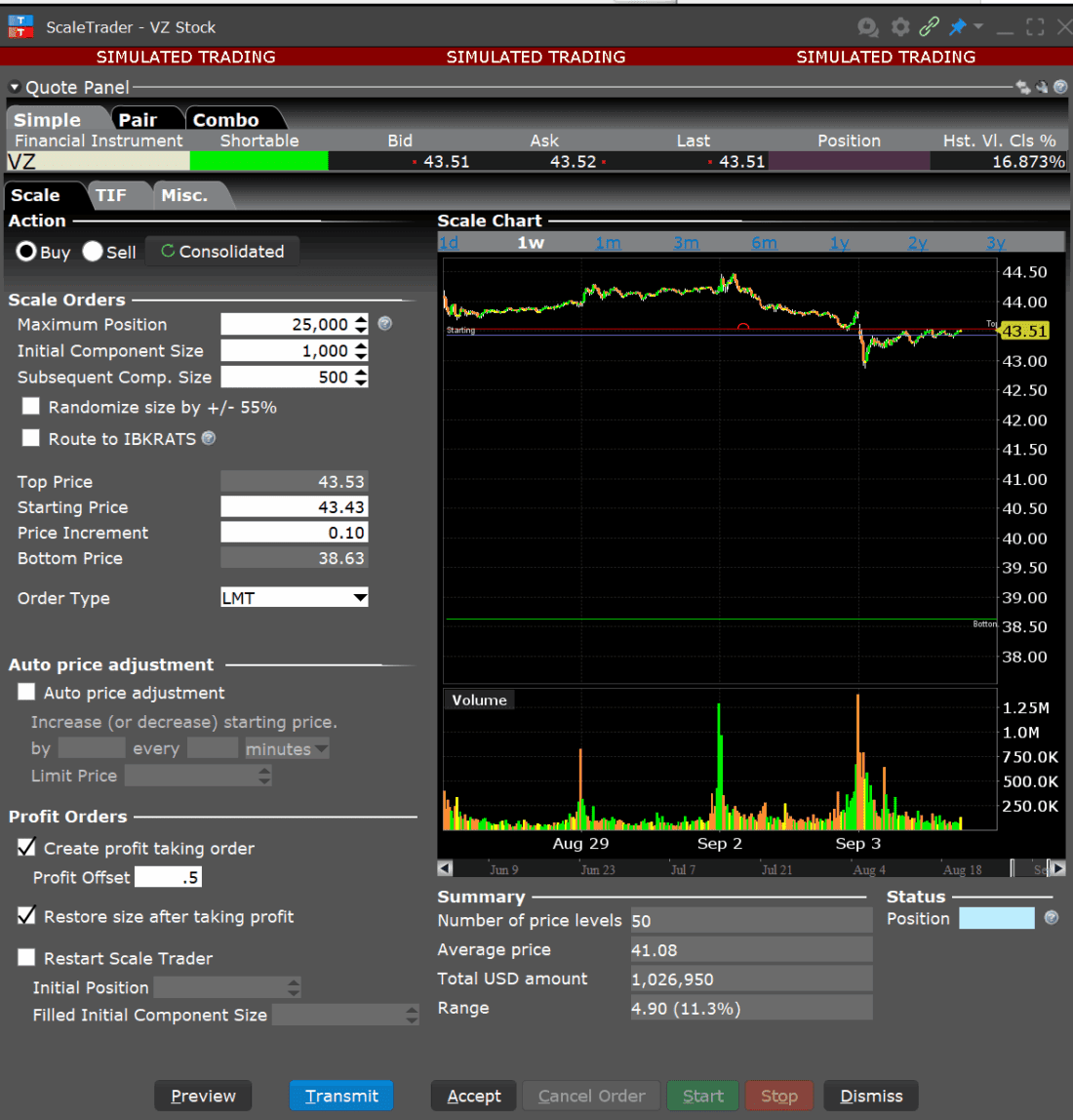Select the 3m chart timeframe tab
The height and width of the screenshot is (1120, 1073).
coord(686,243)
